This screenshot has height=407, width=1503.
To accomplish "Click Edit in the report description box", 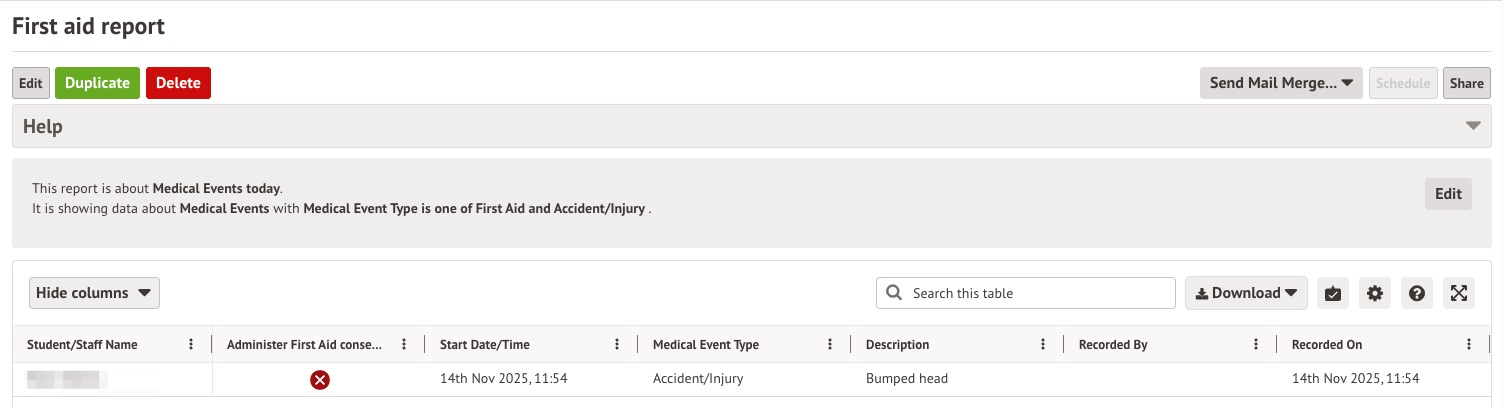I will tap(1448, 194).
